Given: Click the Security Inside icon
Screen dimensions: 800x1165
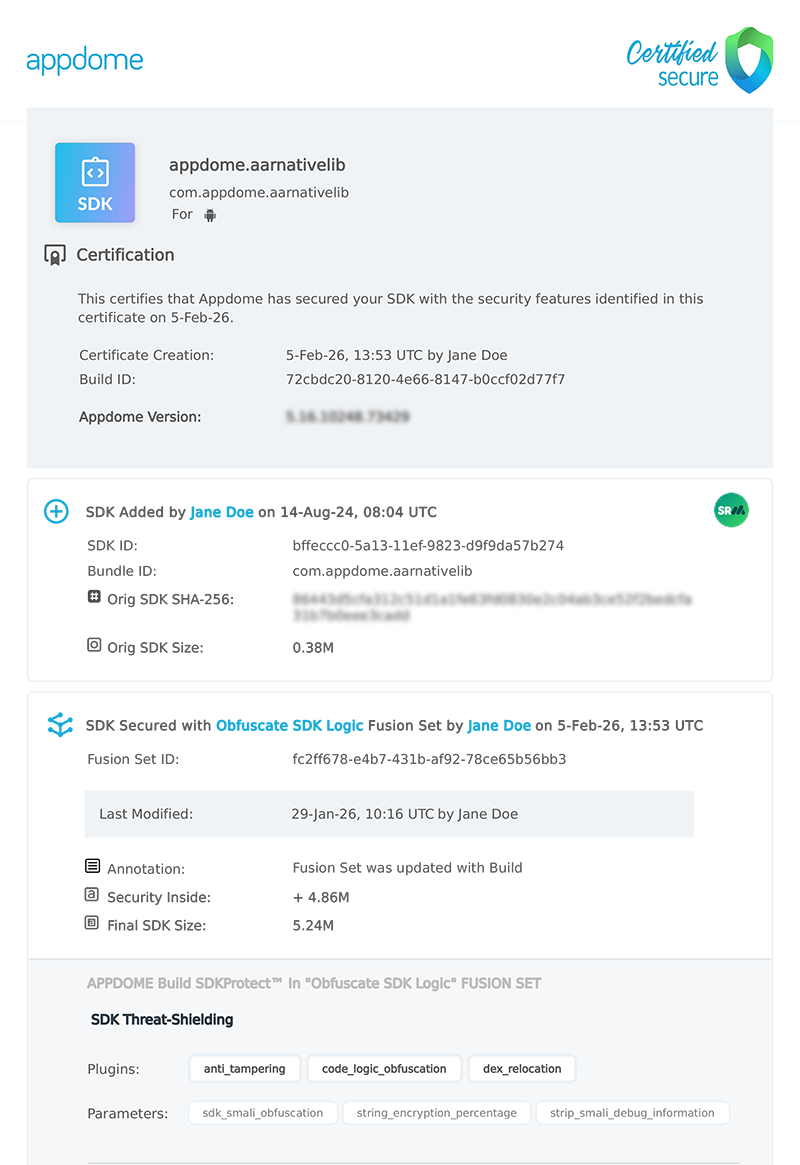Looking at the screenshot, I should tap(93, 895).
